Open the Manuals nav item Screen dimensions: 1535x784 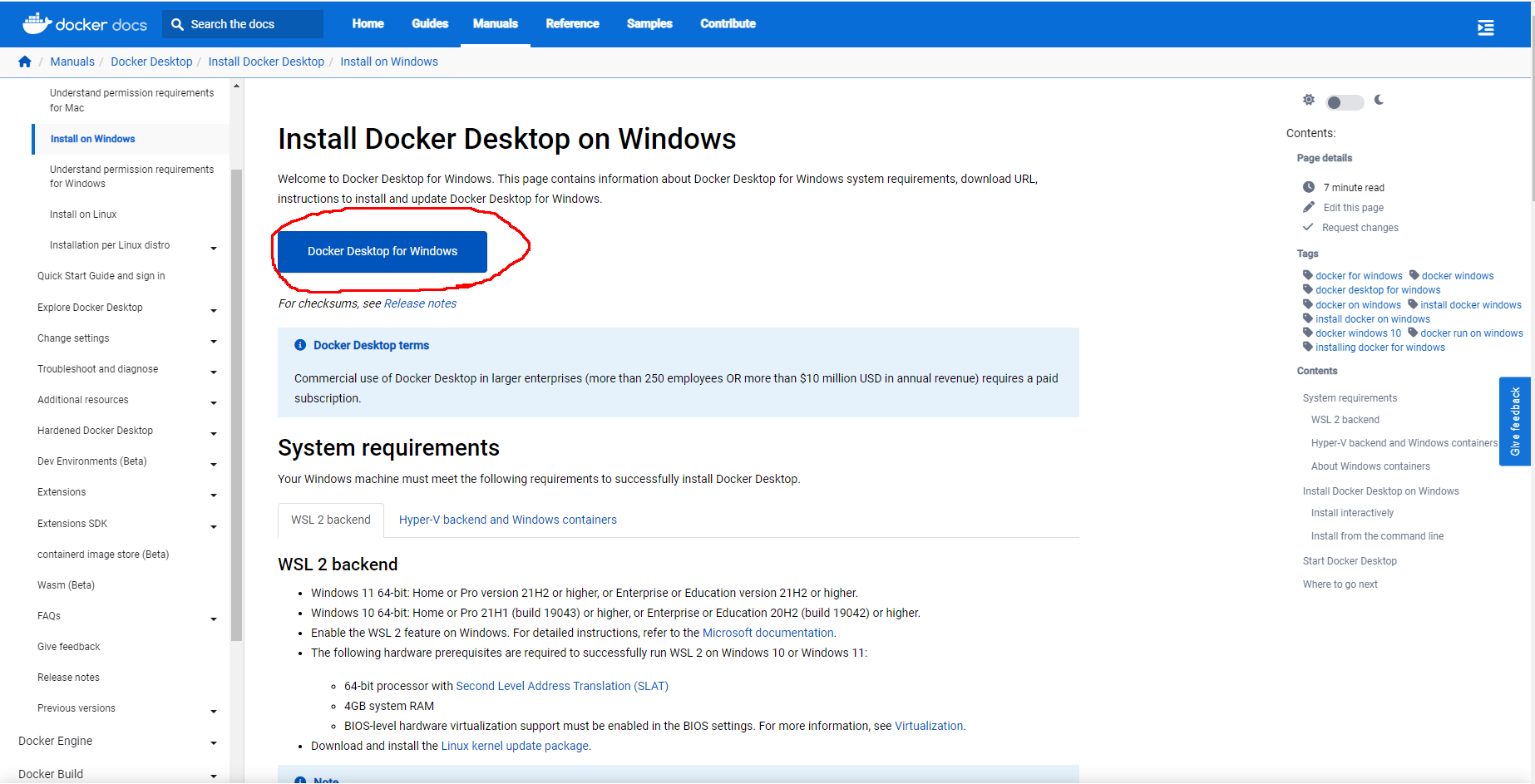(496, 23)
